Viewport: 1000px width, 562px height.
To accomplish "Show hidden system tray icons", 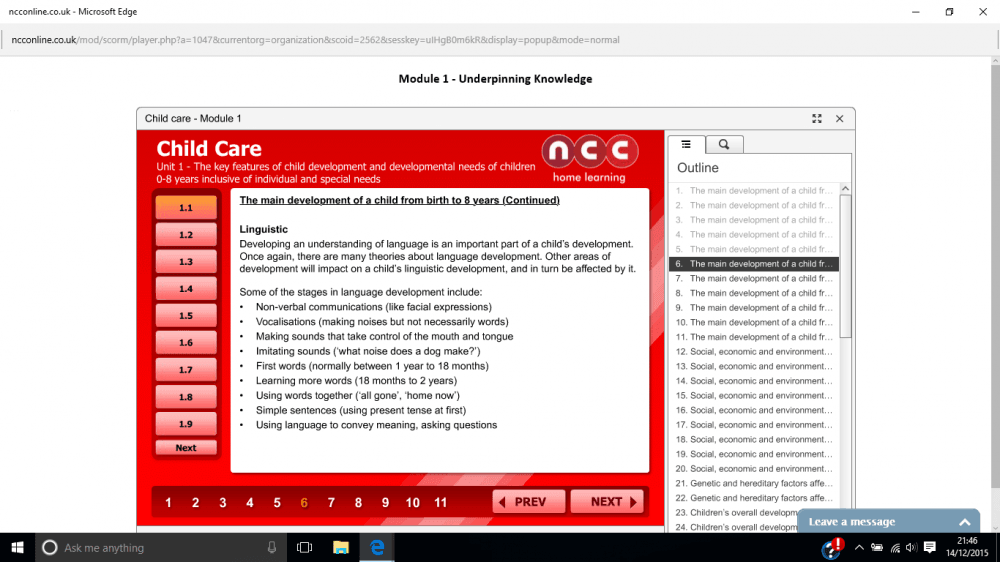I will (x=858, y=548).
